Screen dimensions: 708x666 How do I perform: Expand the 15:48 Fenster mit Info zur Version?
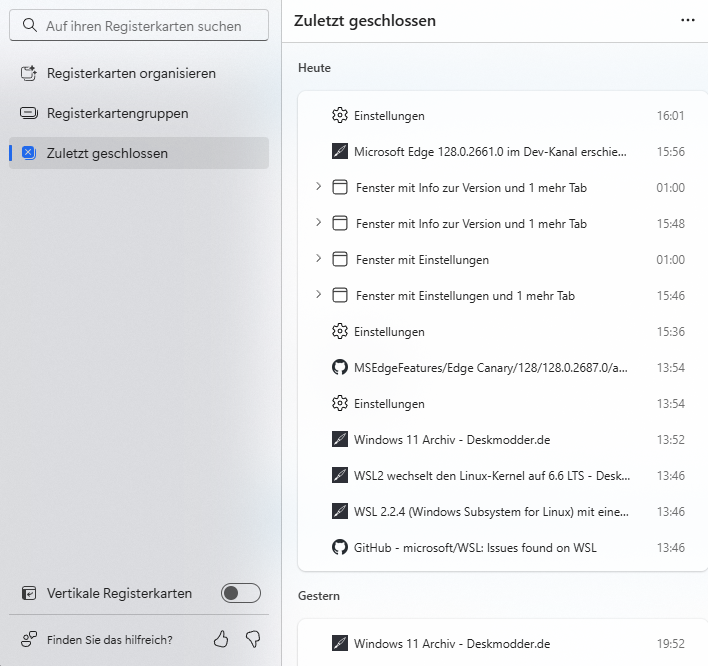[x=318, y=222]
